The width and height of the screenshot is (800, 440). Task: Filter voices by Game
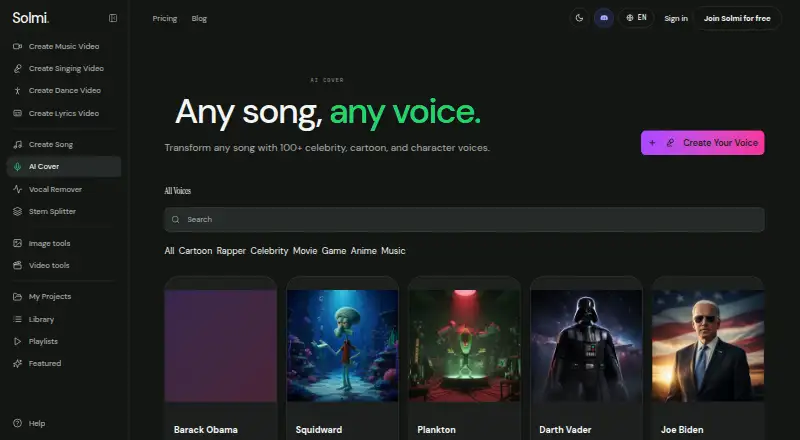click(x=334, y=251)
